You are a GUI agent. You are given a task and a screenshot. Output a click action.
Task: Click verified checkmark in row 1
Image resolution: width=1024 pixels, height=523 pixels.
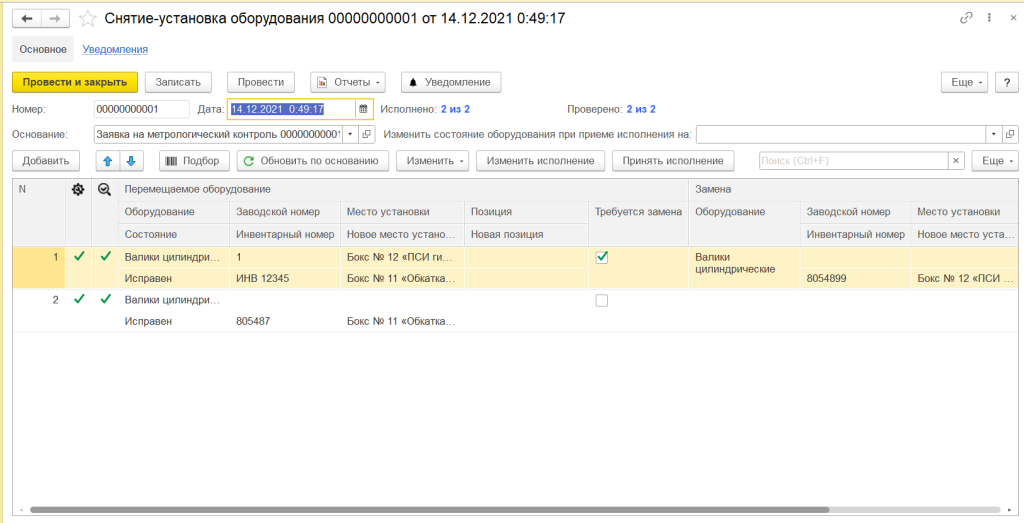coord(105,257)
